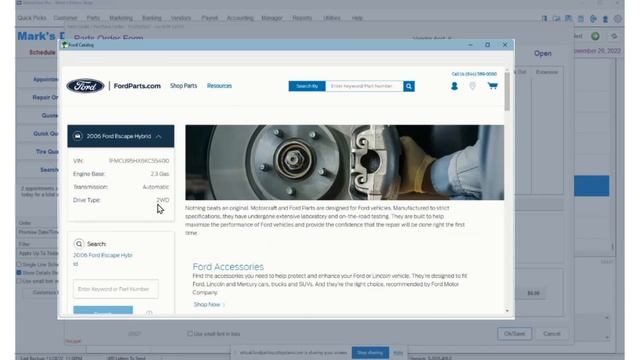This screenshot has width=640, height=360.
Task: Open Payroll menu in main window
Action: point(209,18)
